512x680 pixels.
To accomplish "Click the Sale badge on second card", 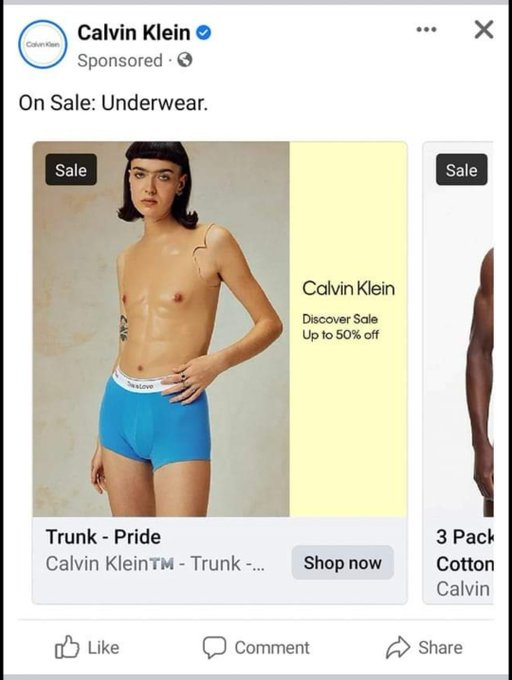I will tap(462, 170).
